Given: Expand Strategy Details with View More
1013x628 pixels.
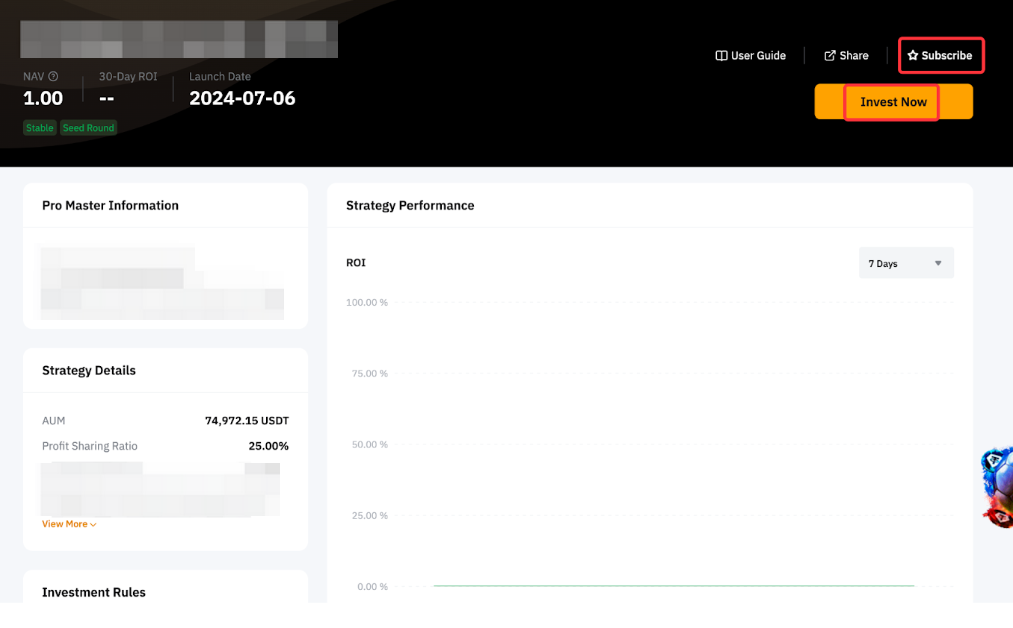Looking at the screenshot, I should 65,524.
